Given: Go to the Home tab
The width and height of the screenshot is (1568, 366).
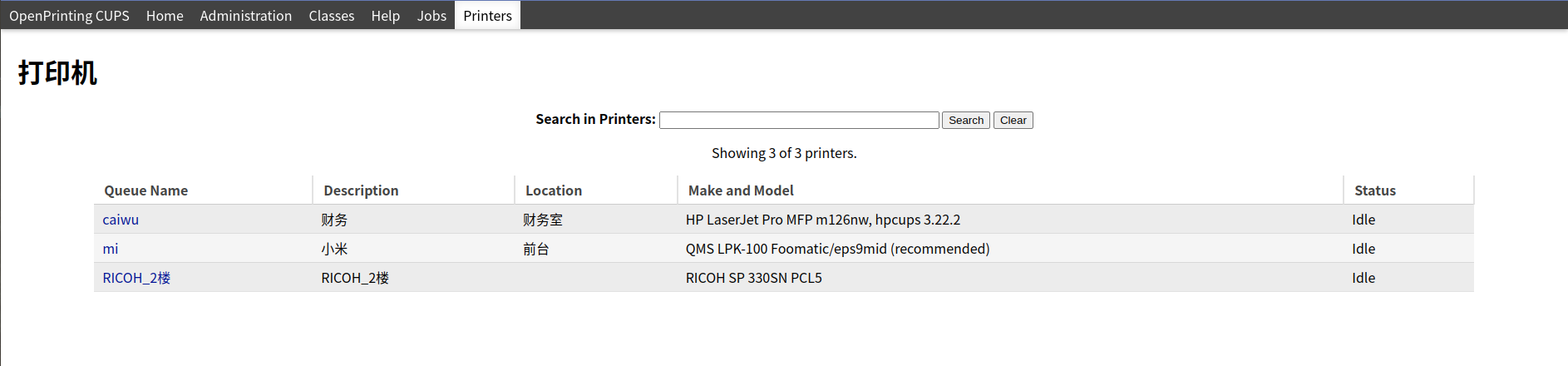Looking at the screenshot, I should pos(165,16).
